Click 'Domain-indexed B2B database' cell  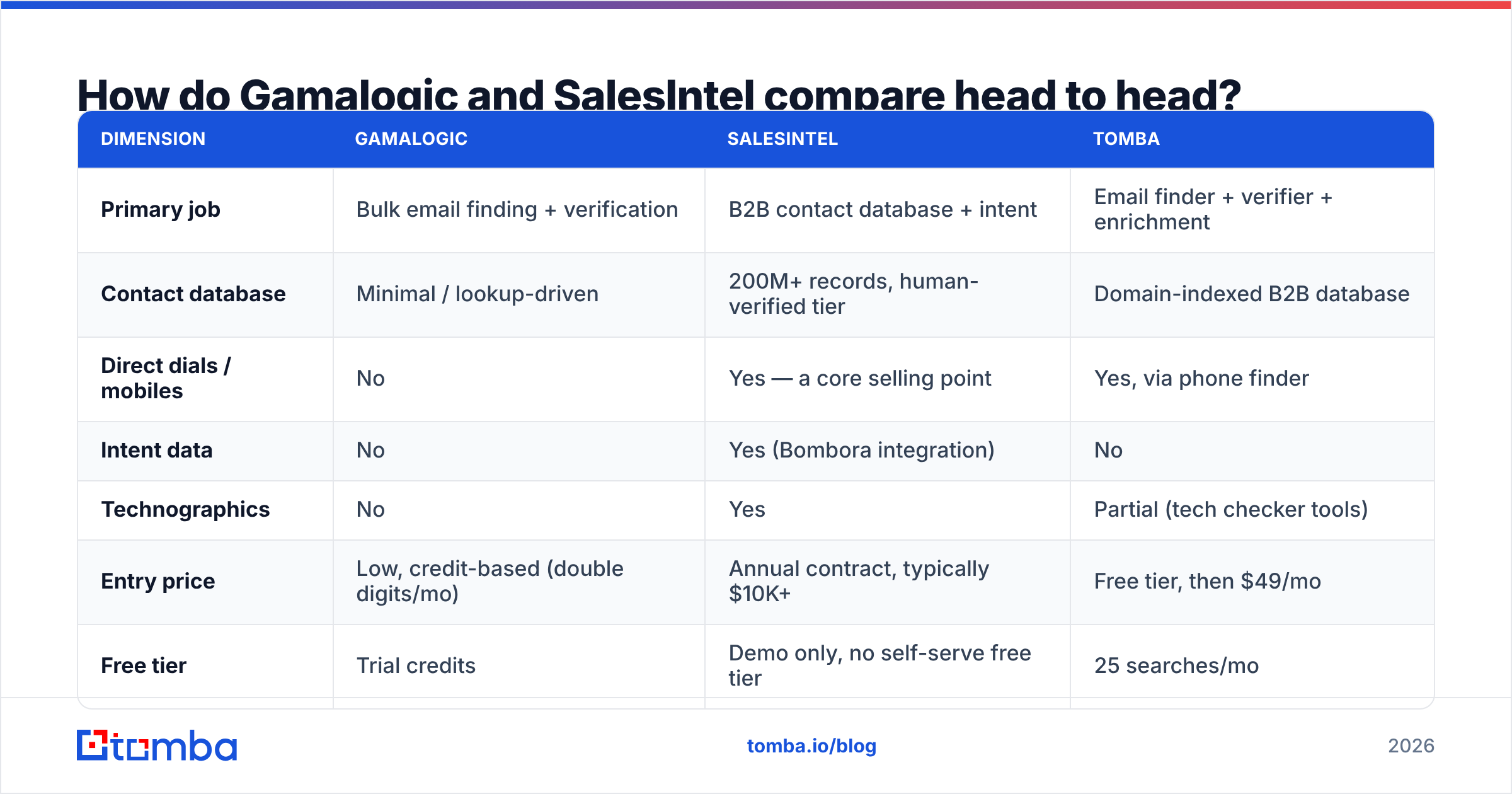[1252, 294]
